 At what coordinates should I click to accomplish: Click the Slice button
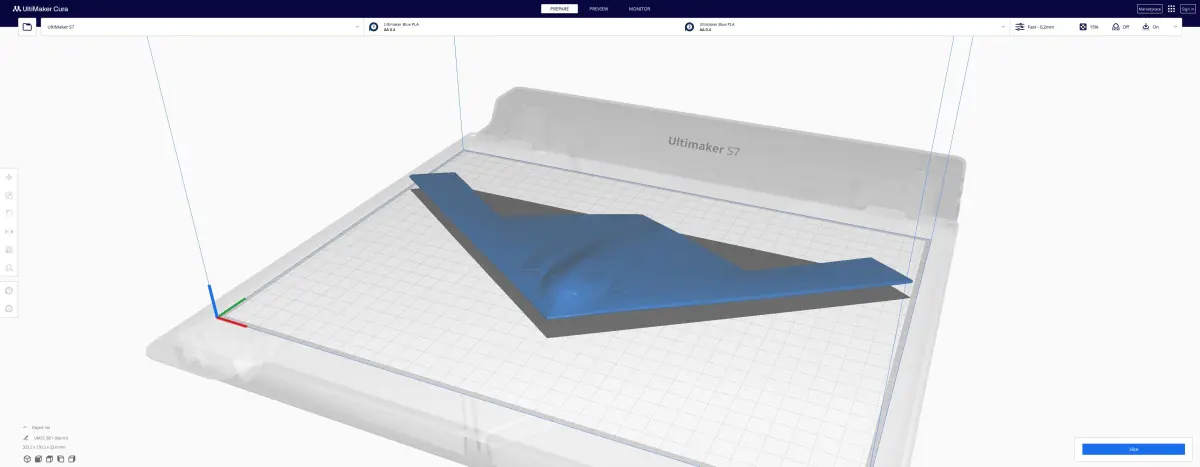tap(1133, 449)
